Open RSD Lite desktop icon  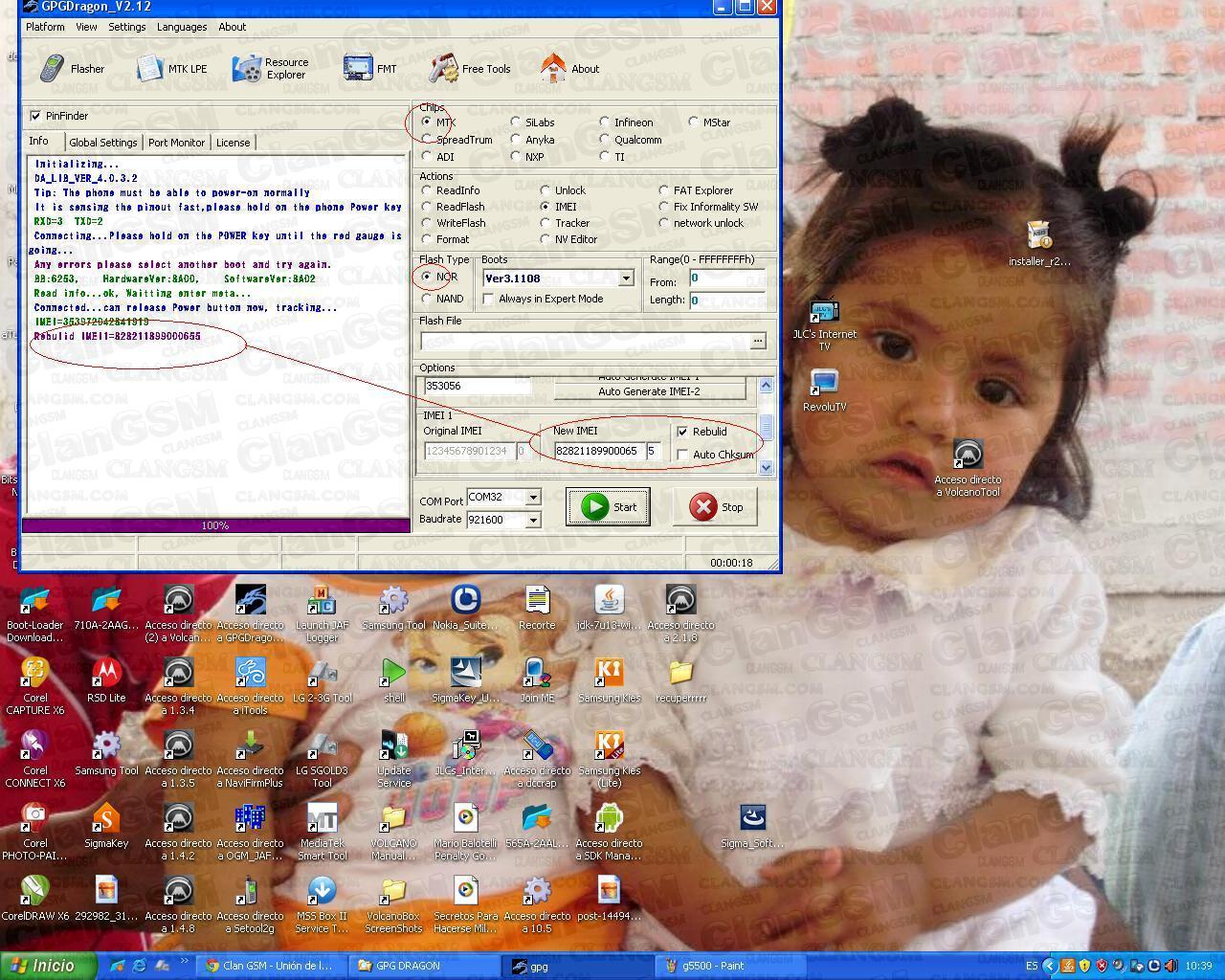pos(106,681)
